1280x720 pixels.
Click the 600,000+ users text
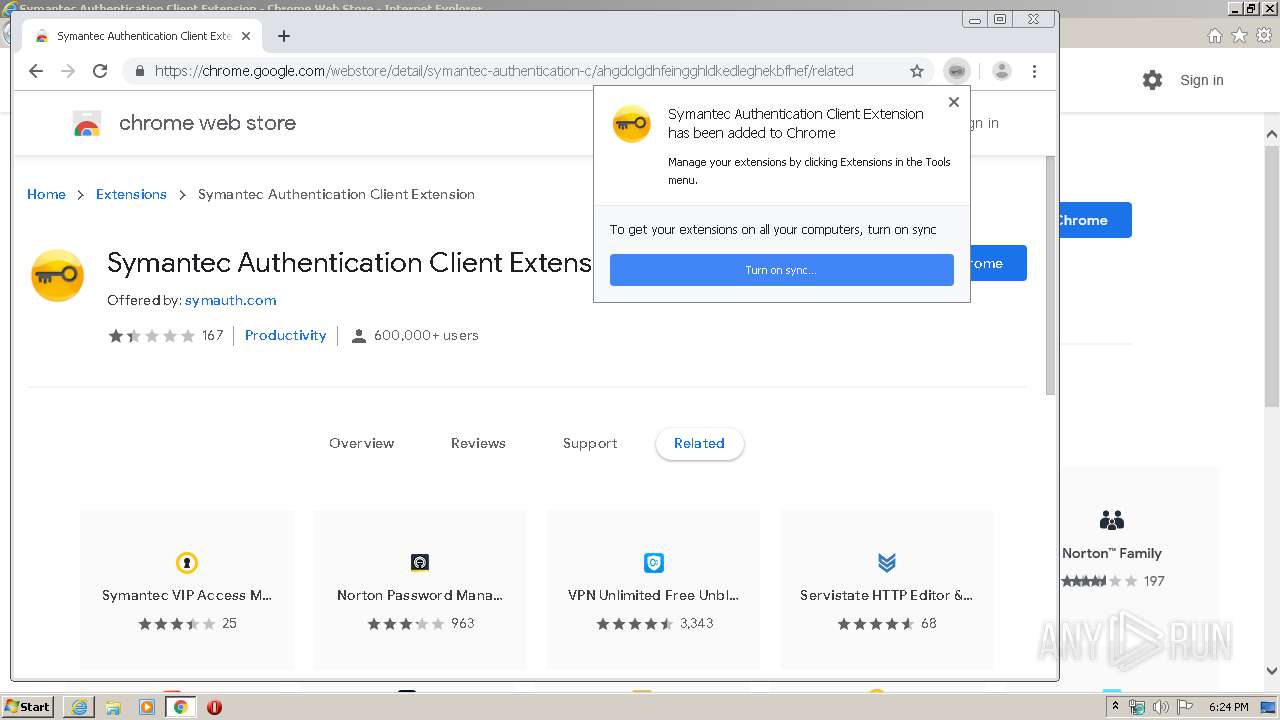click(426, 335)
